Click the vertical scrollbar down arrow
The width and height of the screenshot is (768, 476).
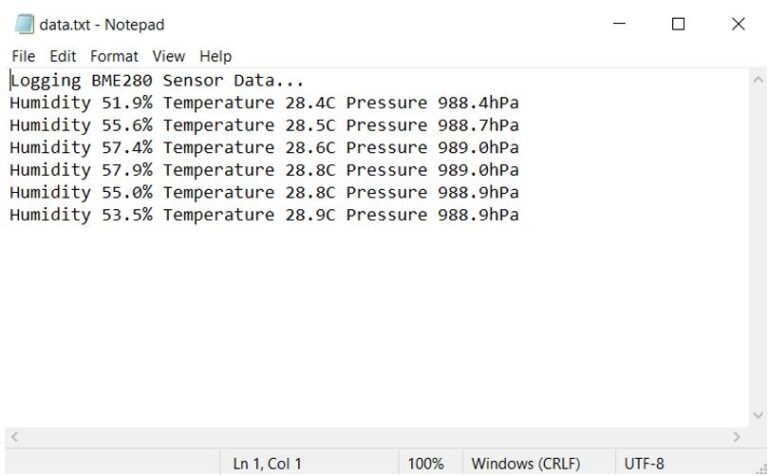click(x=758, y=415)
